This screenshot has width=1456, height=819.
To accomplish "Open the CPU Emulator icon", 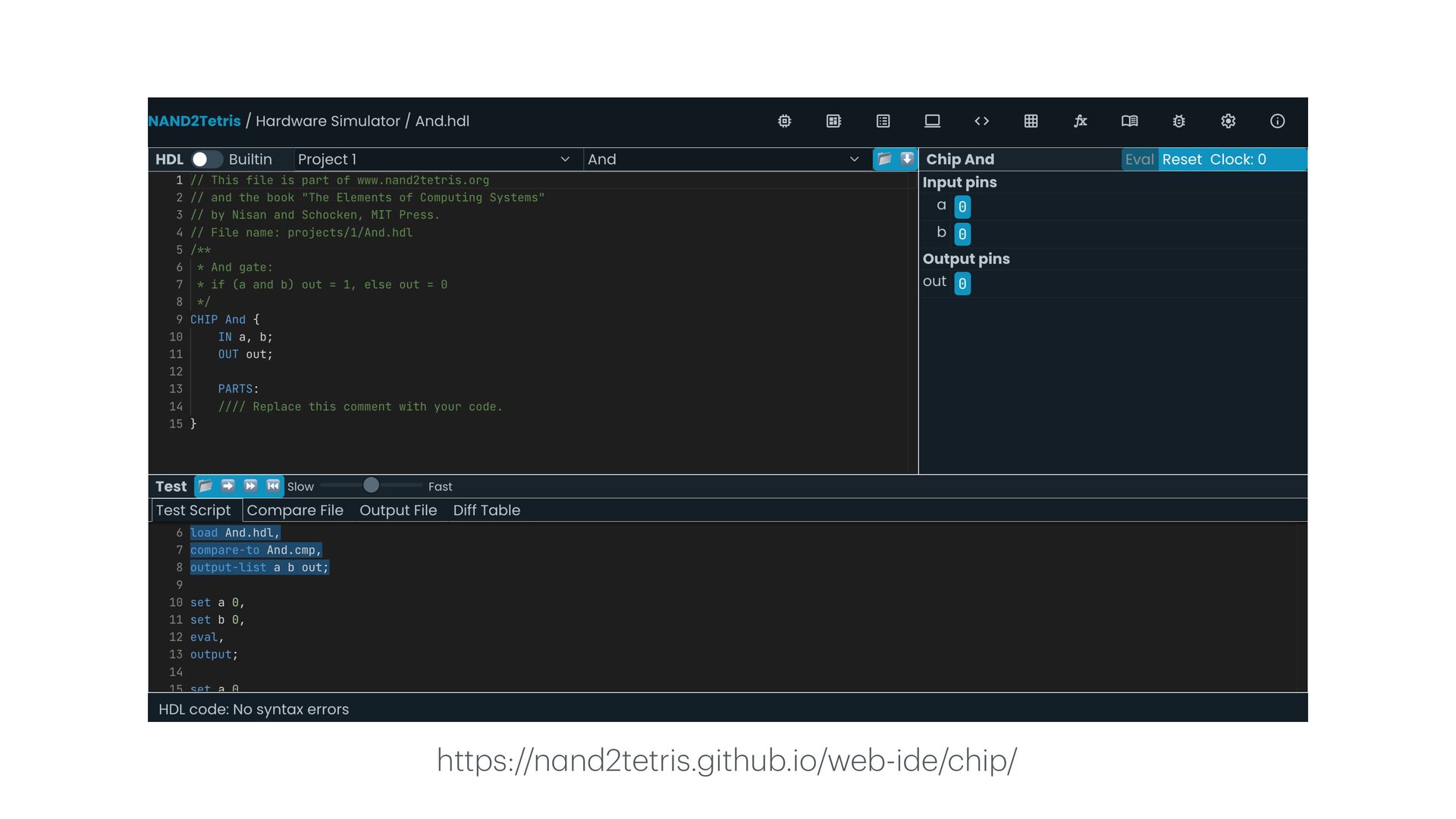I will point(833,121).
